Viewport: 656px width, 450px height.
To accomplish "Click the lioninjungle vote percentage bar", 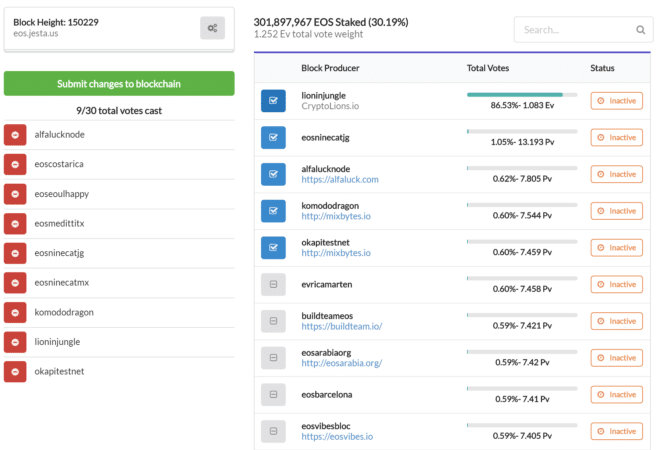I will point(521,95).
